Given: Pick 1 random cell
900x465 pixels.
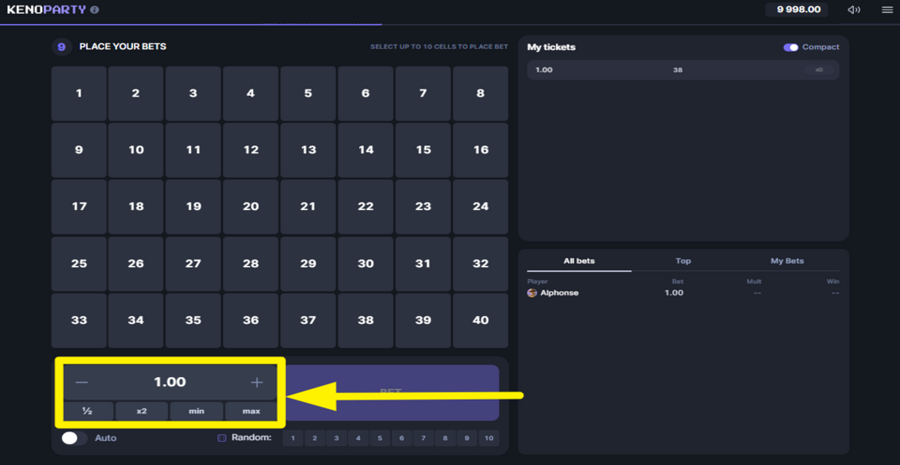Looking at the screenshot, I should click(293, 439).
